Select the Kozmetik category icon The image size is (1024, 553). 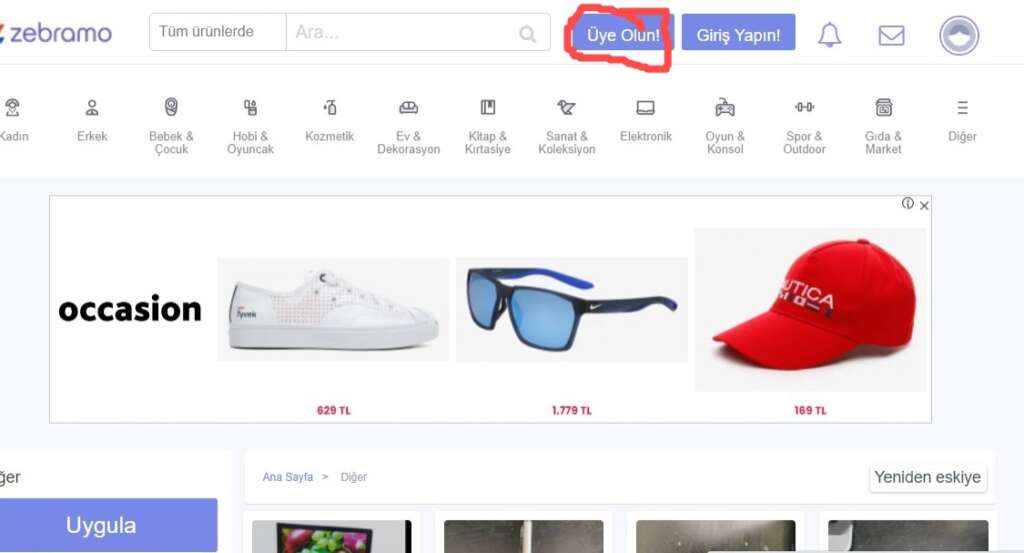pos(329,120)
